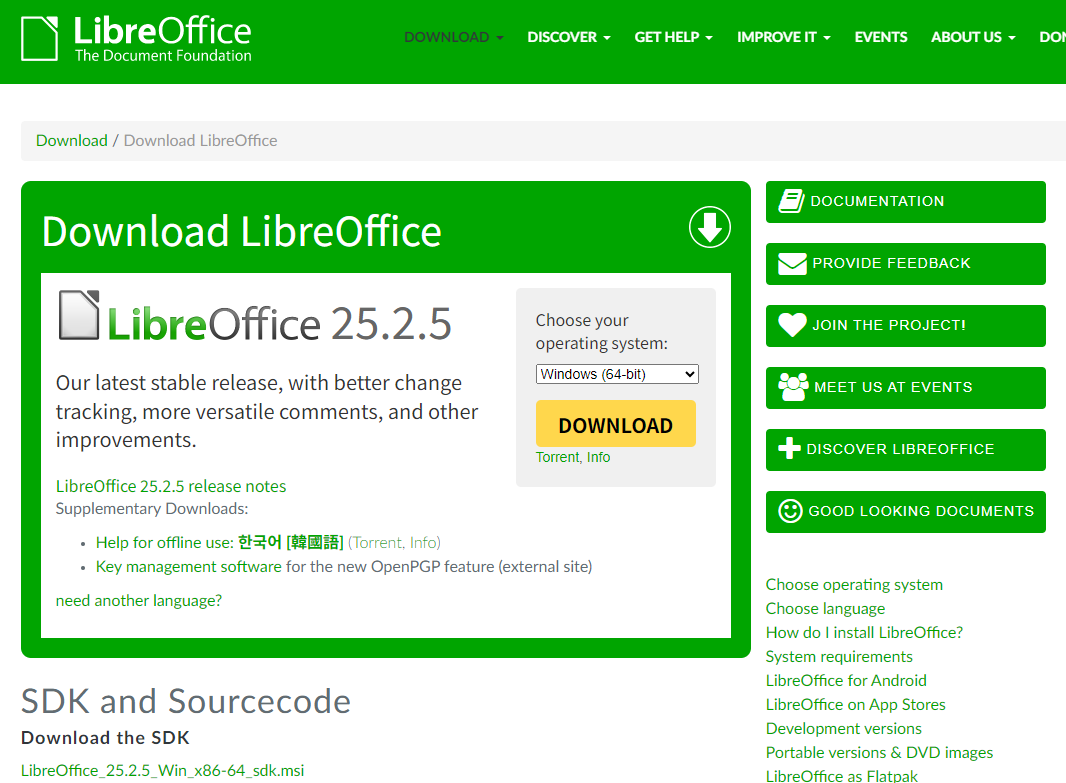Click the smiley icon for Good Looking Documents
Image resolution: width=1066 pixels, height=783 pixels.
790,511
